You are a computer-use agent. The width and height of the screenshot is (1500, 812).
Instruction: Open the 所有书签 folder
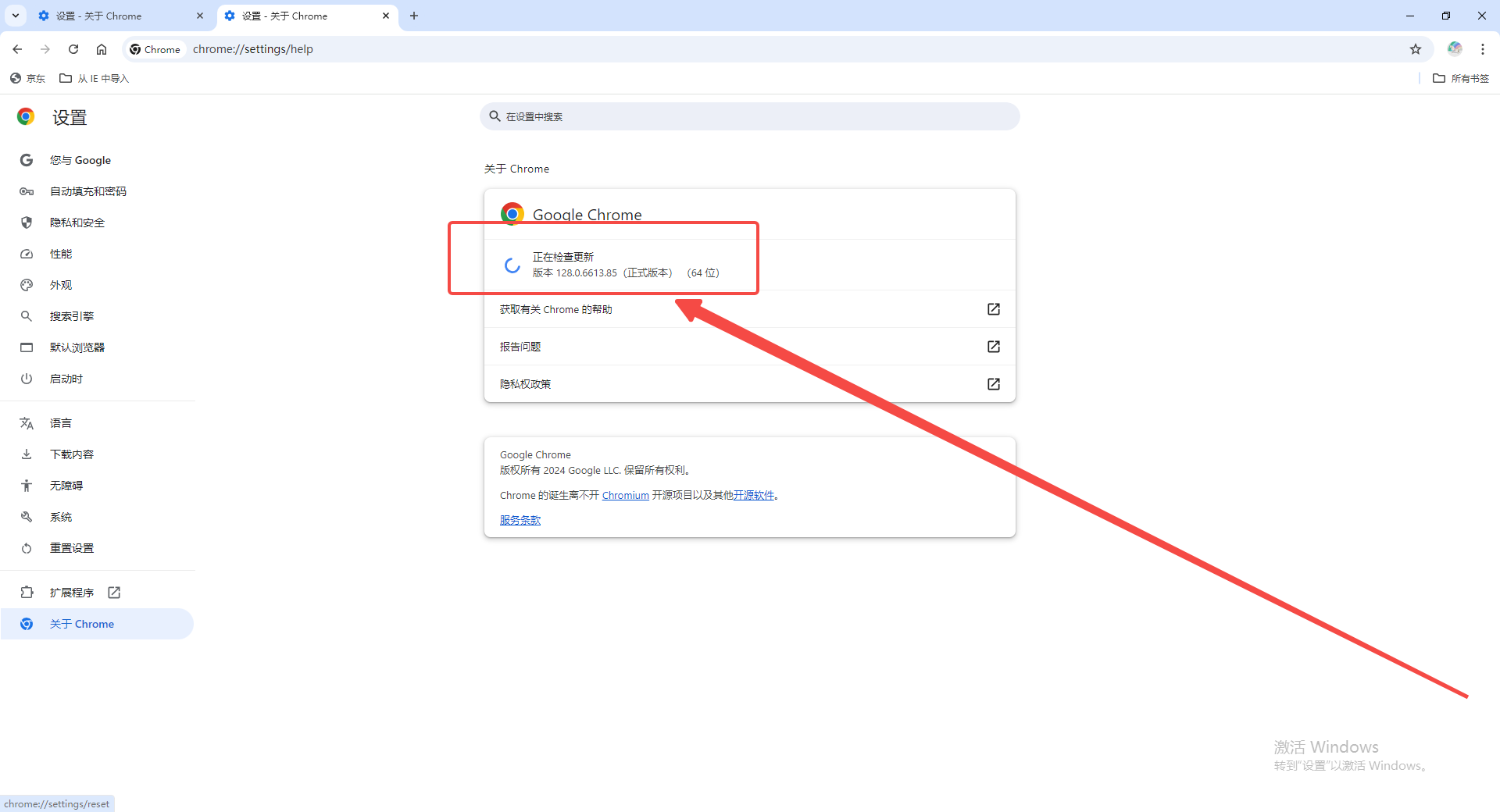tap(1461, 78)
